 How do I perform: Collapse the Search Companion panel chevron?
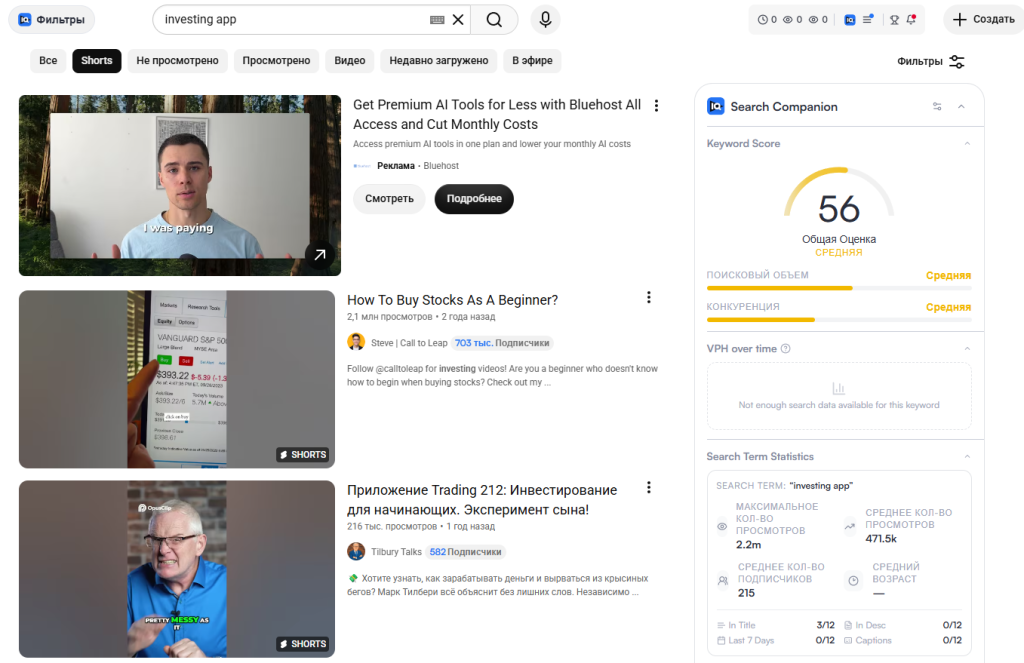961,106
